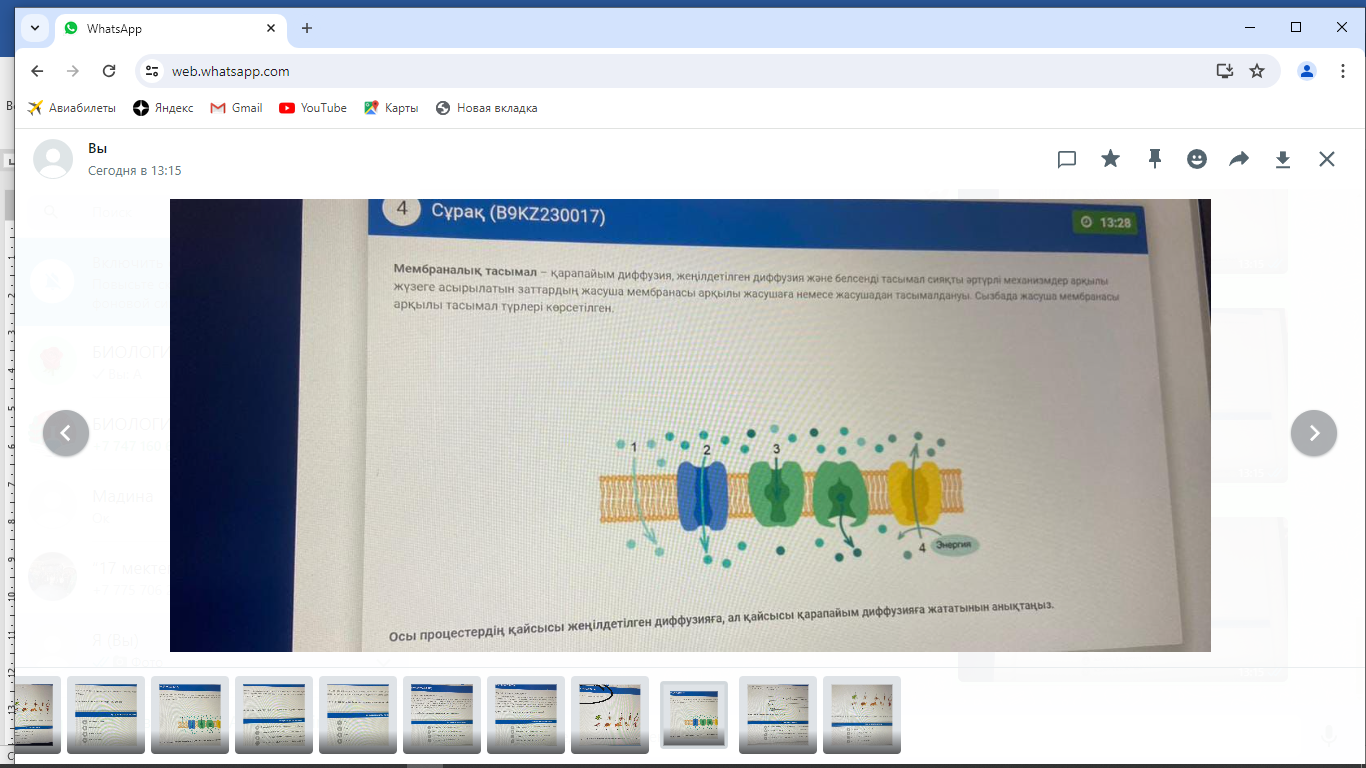
Task: Open the Chrome profile menu
Action: click(1307, 71)
